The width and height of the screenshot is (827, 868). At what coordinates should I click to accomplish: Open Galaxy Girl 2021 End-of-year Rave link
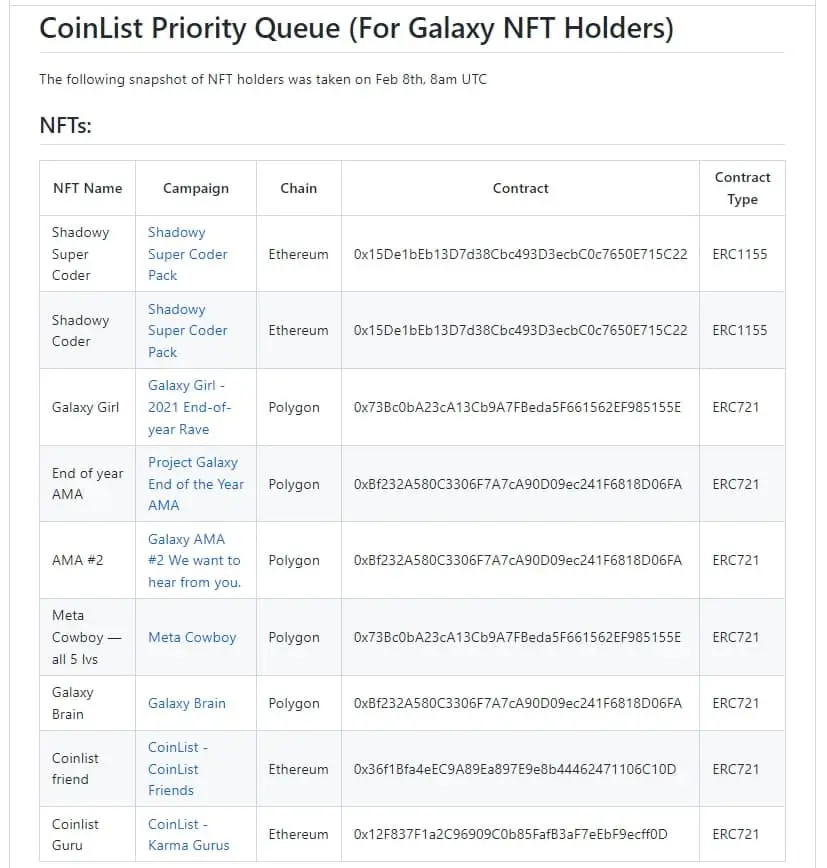click(189, 407)
